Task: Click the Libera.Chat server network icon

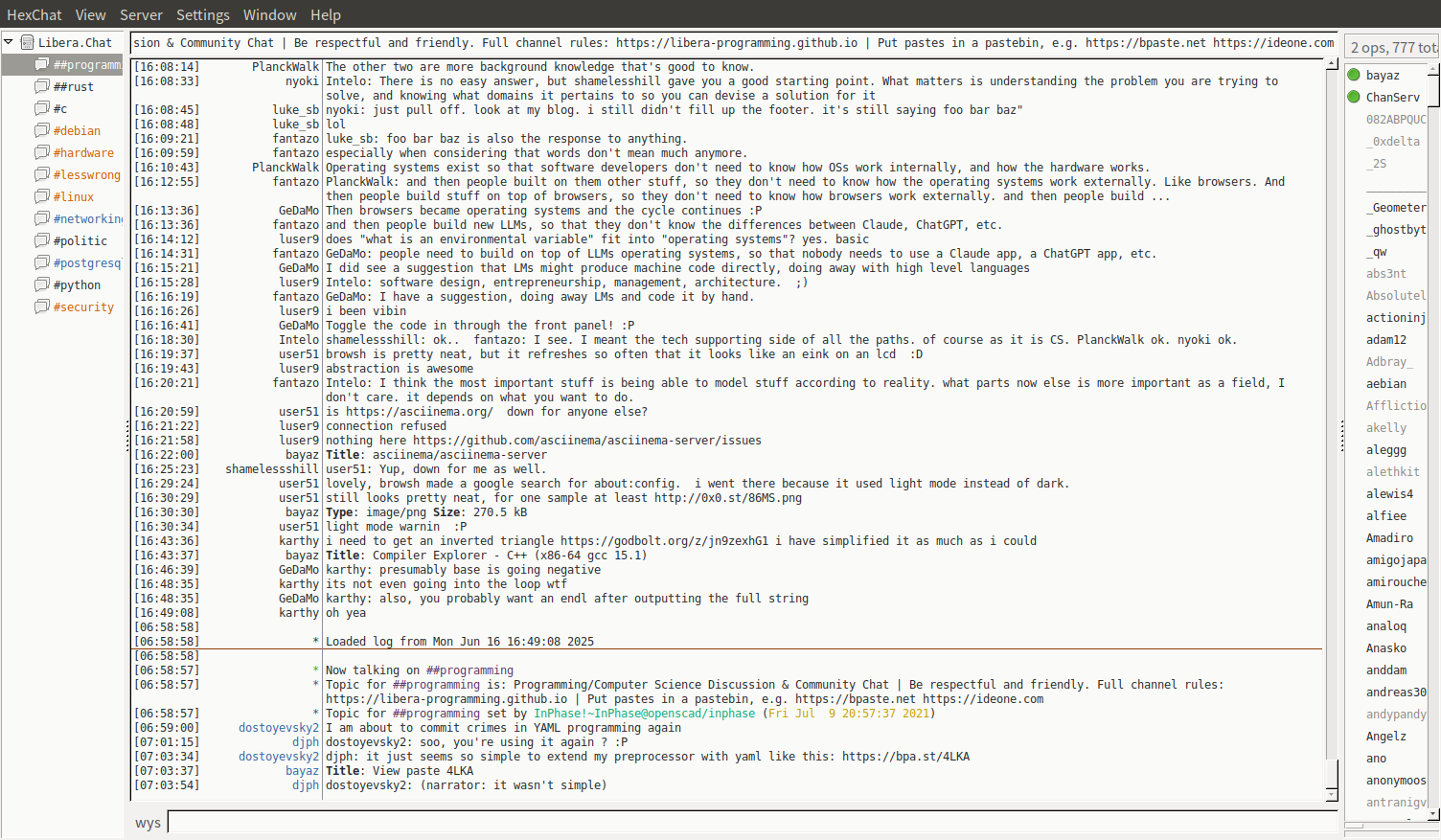Action: 28,42
